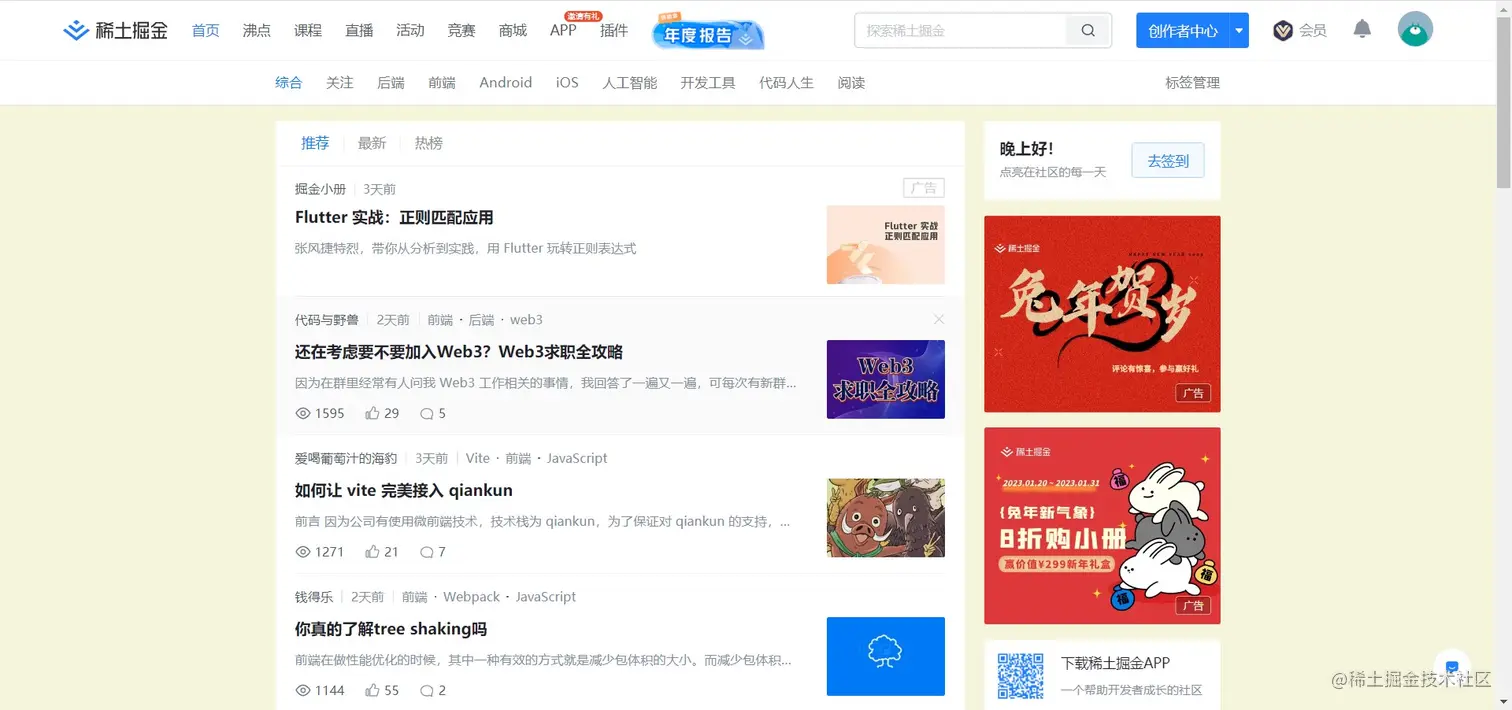Screen dimensions: 1512x710
Task: Open the 沸点 nav item
Action: [257, 30]
